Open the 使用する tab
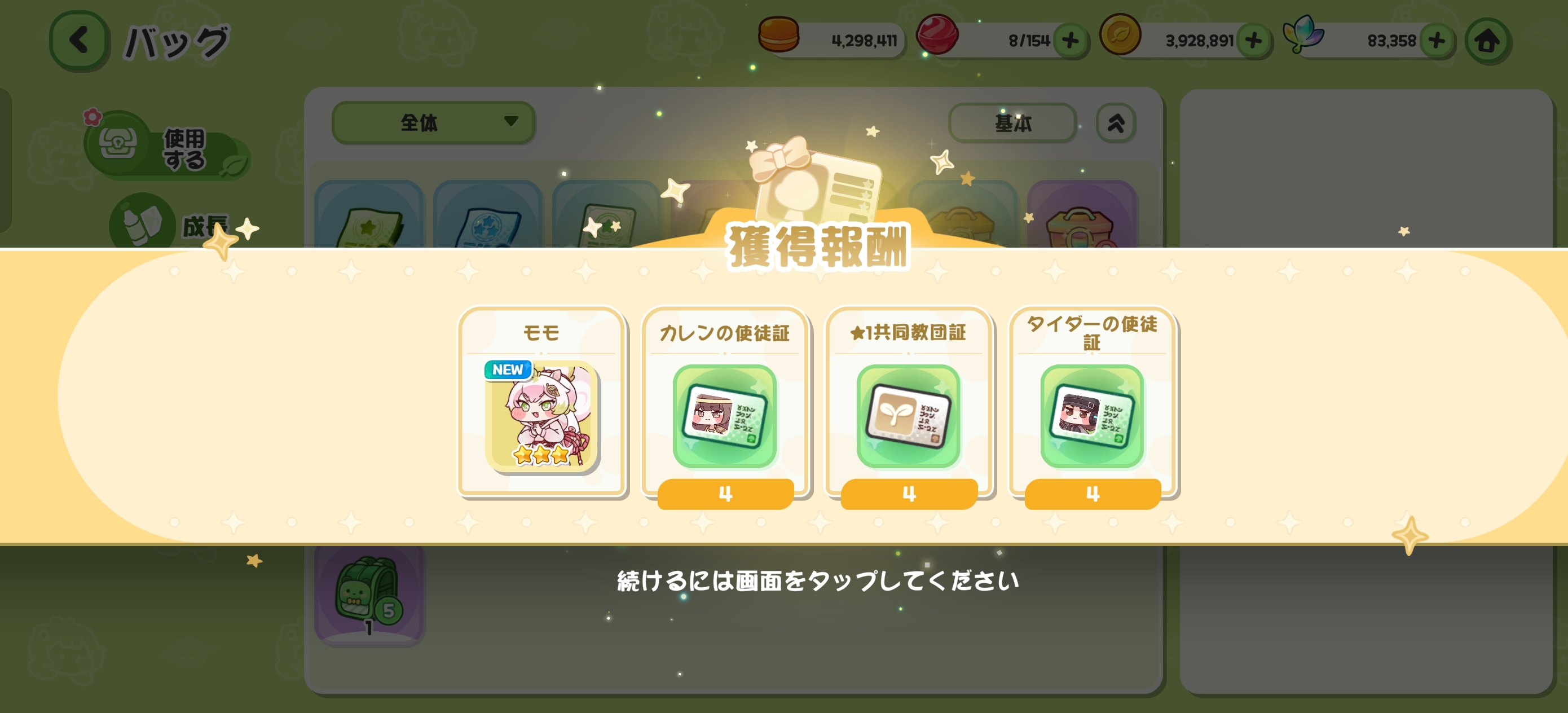Image resolution: width=1568 pixels, height=713 pixels. click(168, 146)
